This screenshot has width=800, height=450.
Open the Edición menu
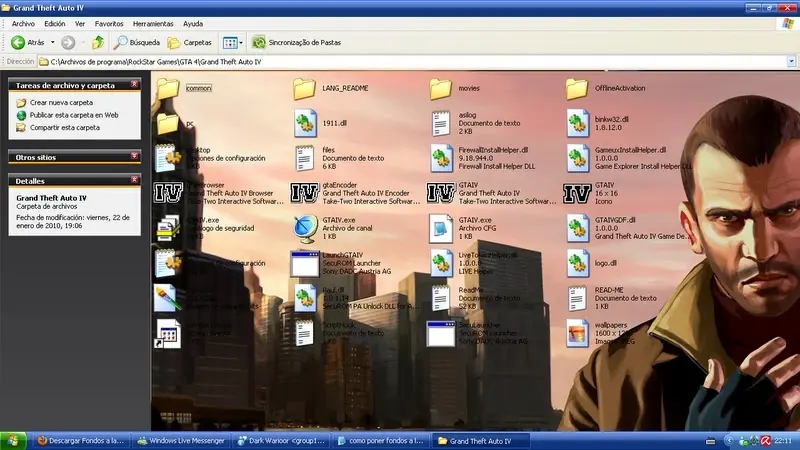click(x=55, y=23)
